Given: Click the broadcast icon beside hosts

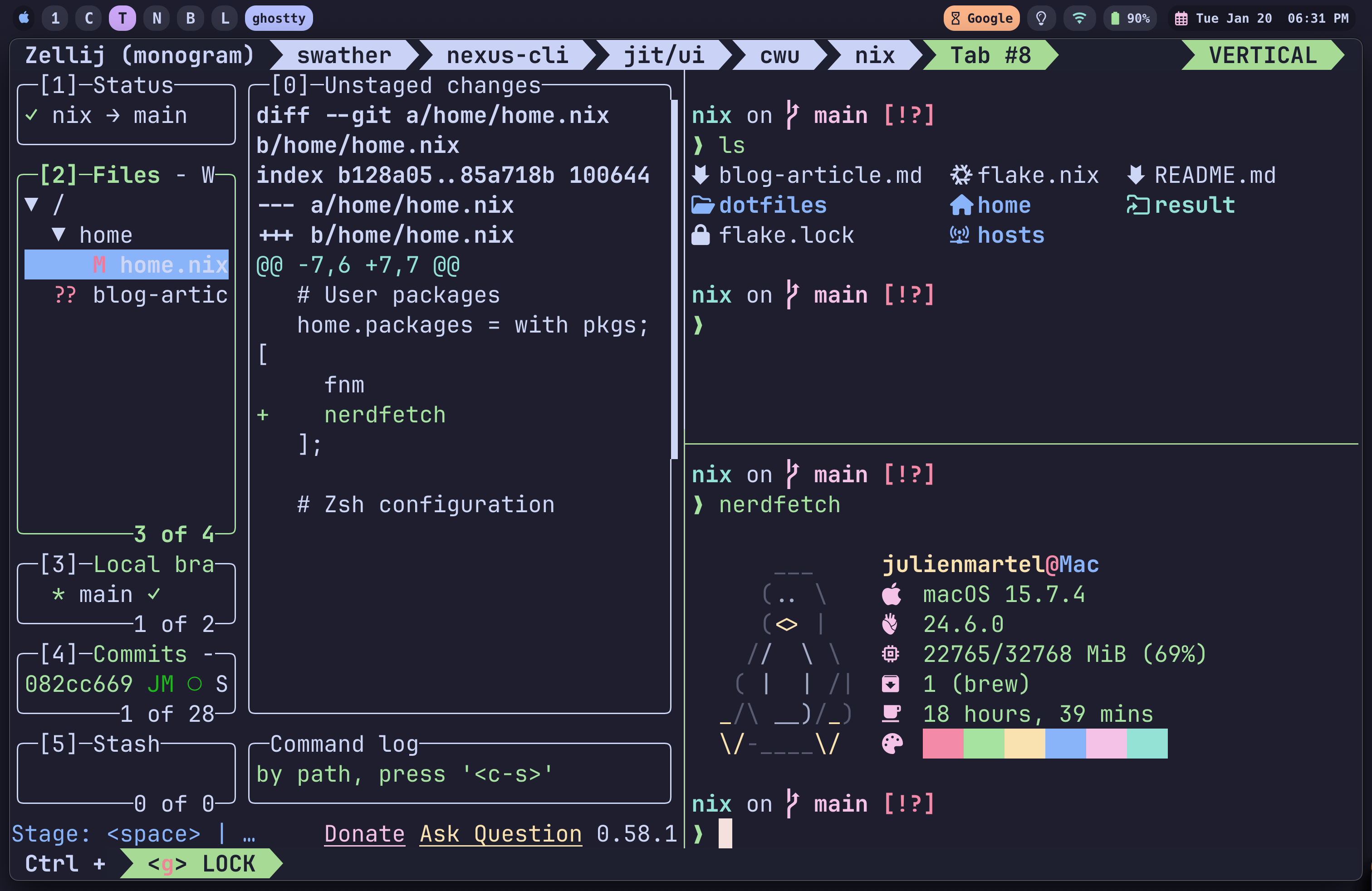Looking at the screenshot, I should (x=960, y=235).
